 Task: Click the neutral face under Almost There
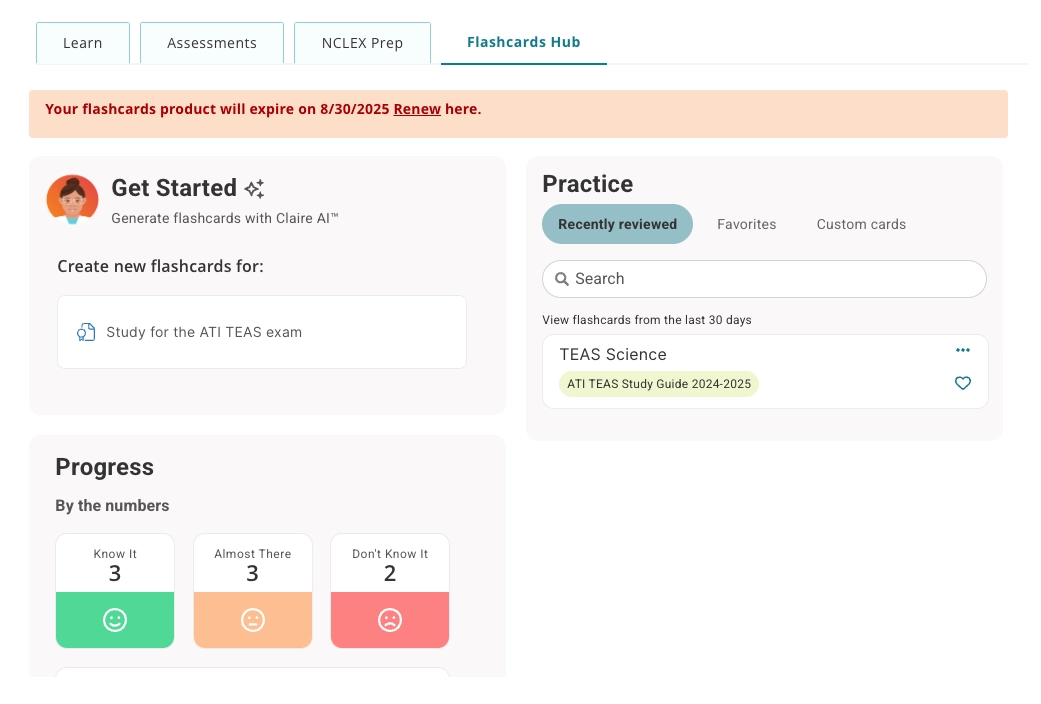[x=253, y=620]
